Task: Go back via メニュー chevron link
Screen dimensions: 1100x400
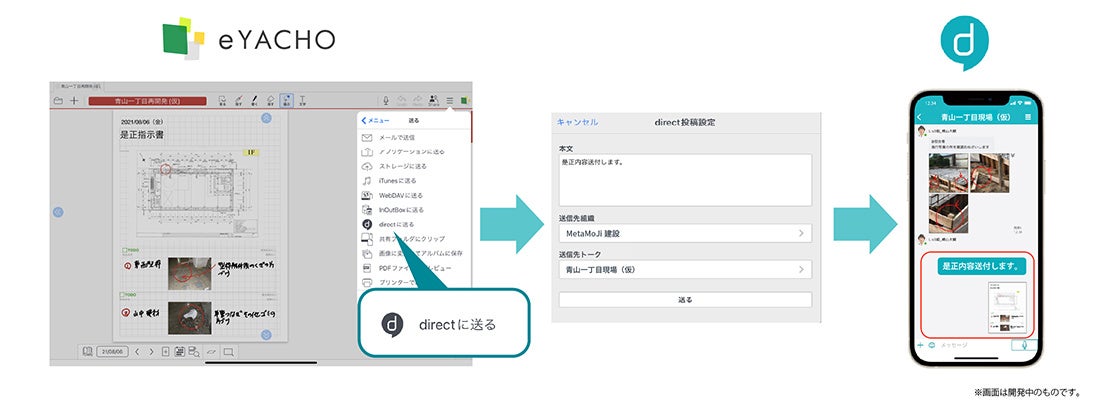Action: tap(375, 121)
